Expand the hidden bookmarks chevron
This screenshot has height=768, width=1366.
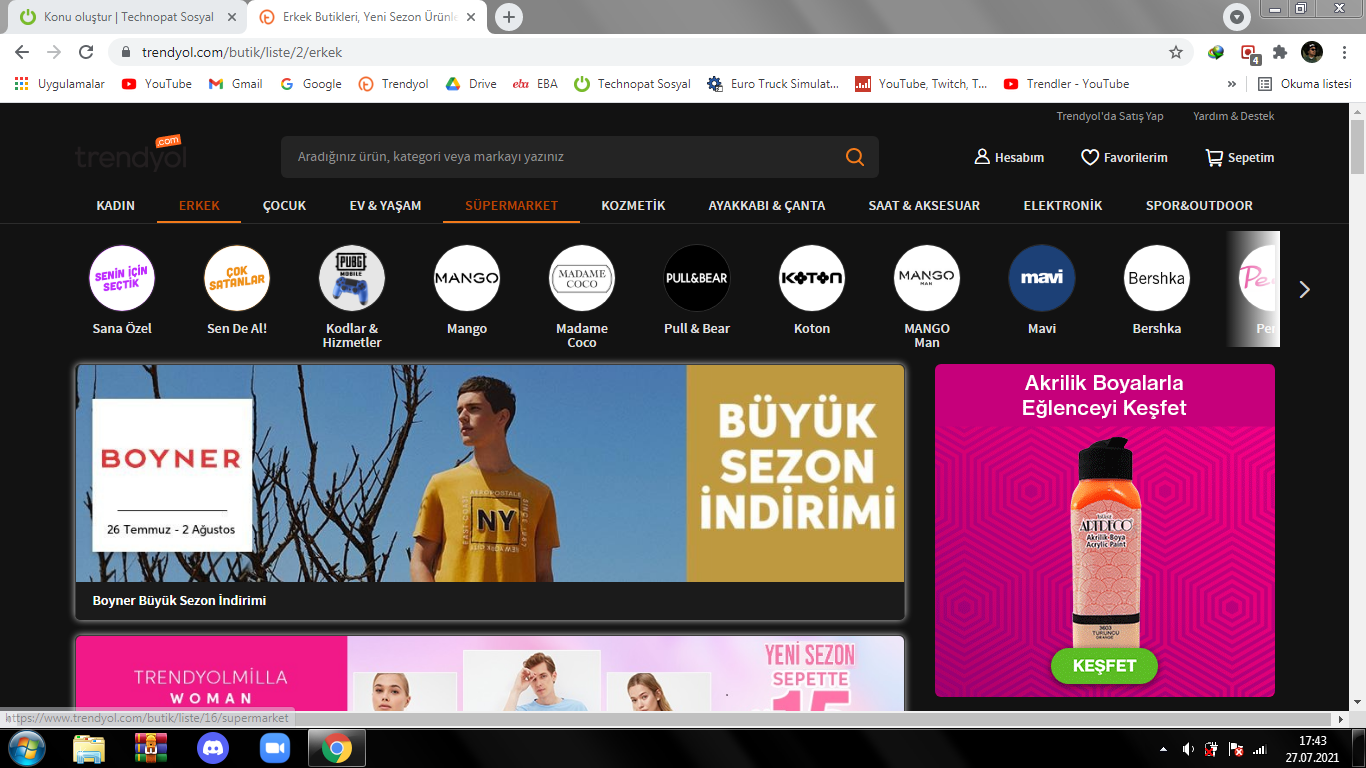pos(1231,84)
